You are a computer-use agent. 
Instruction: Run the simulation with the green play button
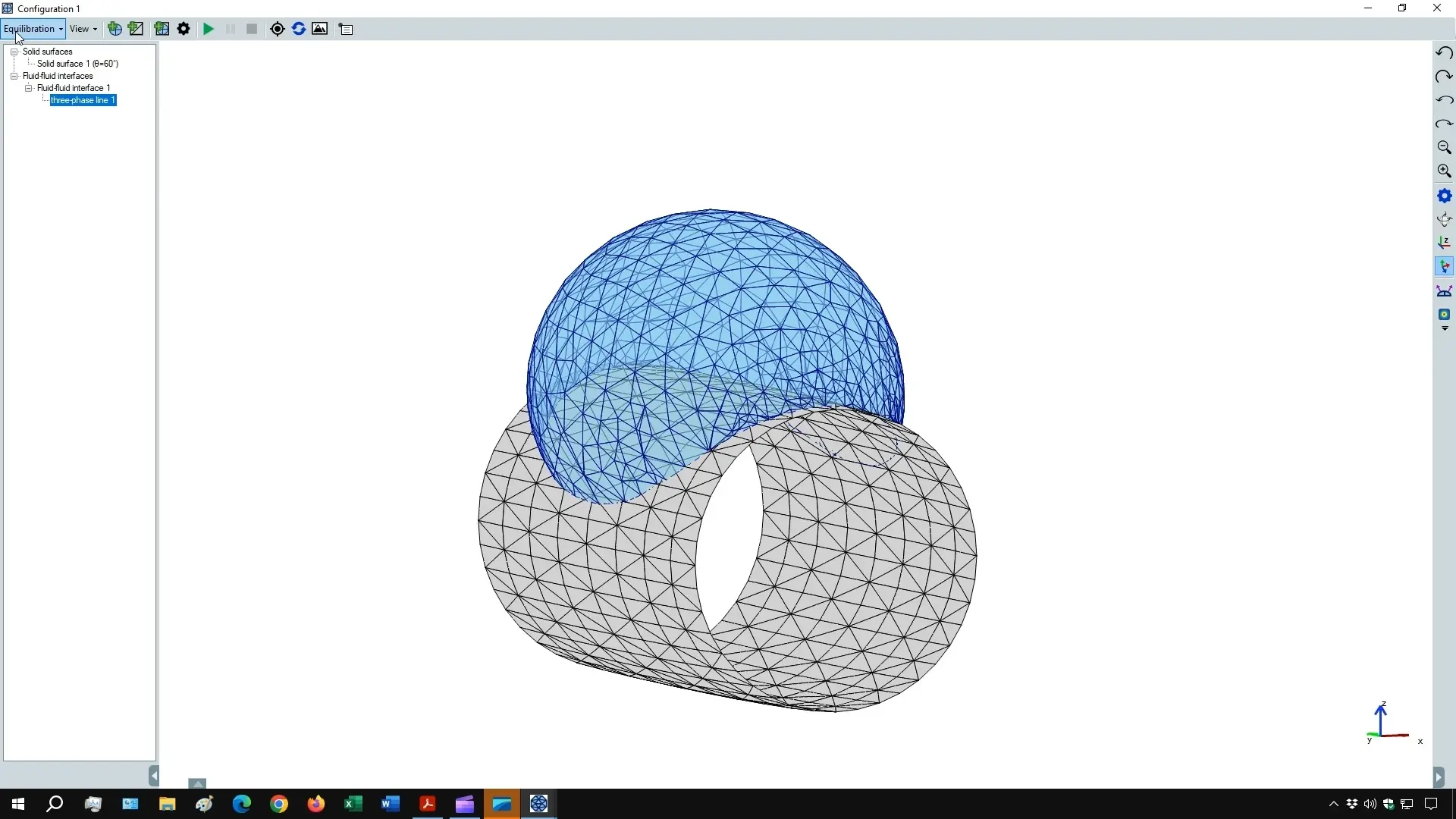tap(209, 29)
